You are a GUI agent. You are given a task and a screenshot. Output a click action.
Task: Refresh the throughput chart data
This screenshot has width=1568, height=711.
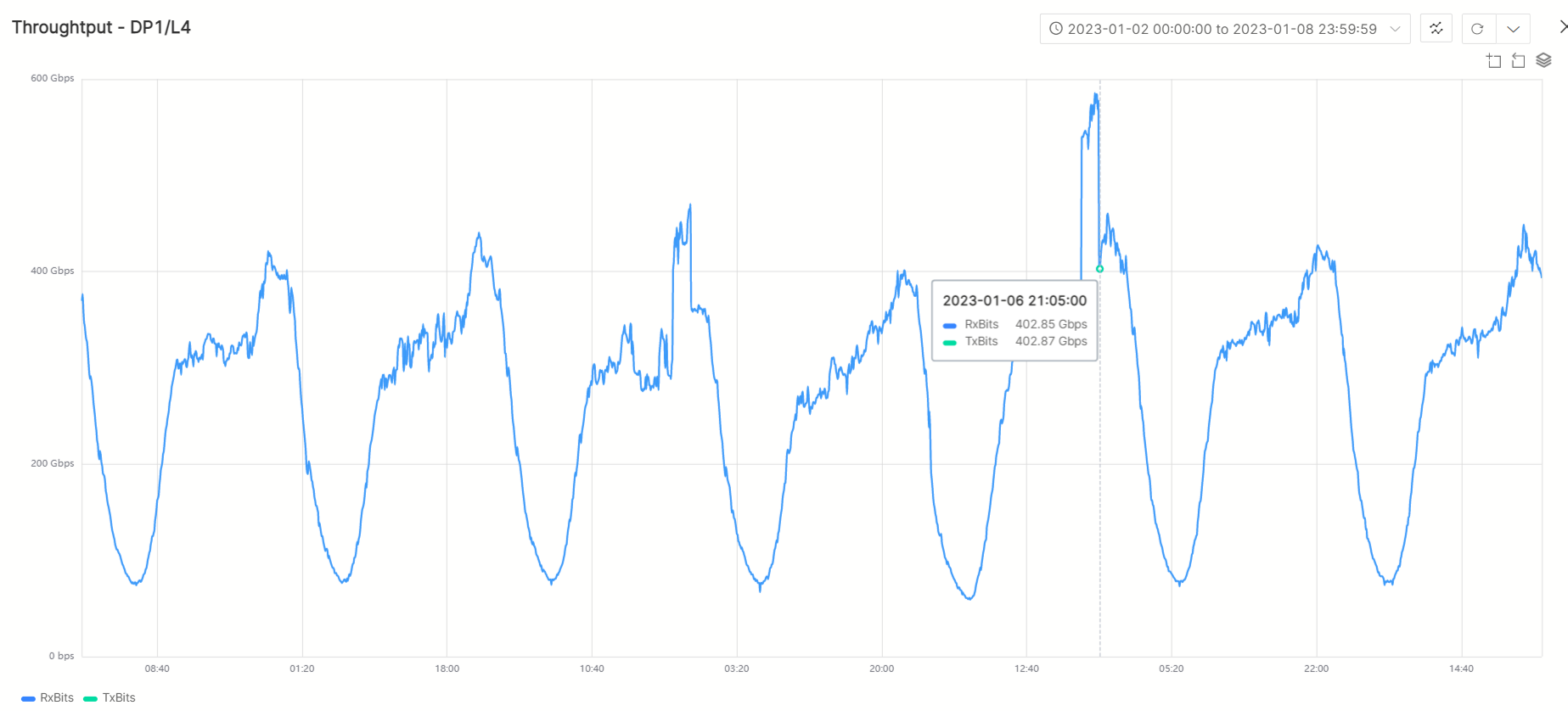tap(1477, 29)
